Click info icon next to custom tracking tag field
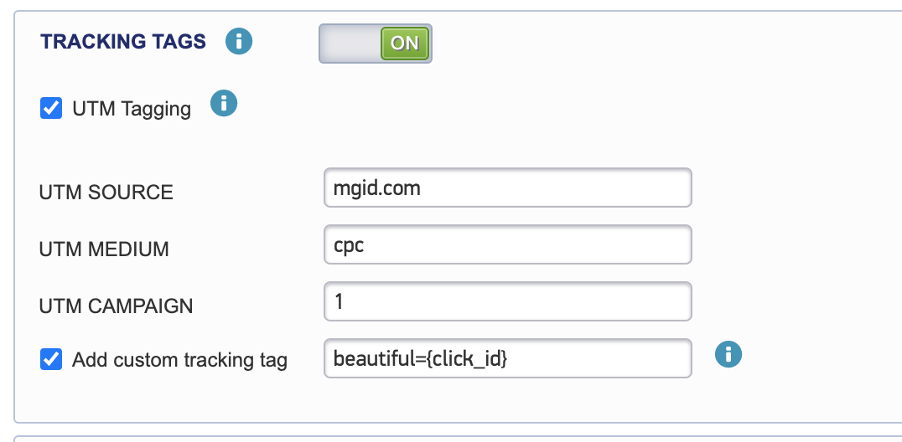This screenshot has height=442, width=902. (x=729, y=354)
